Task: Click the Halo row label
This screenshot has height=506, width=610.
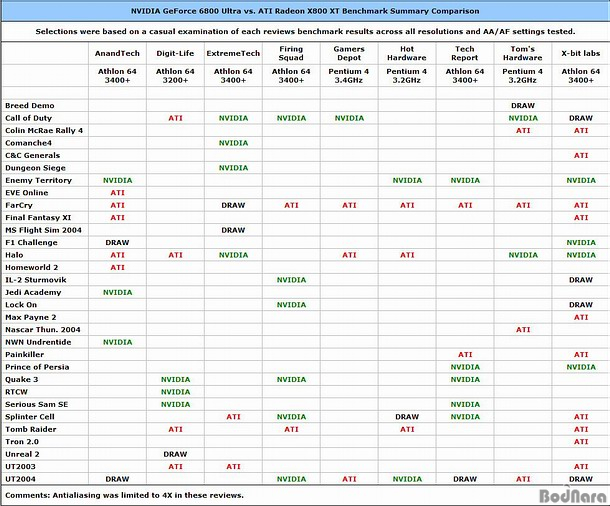Action: pyautogui.click(x=14, y=255)
